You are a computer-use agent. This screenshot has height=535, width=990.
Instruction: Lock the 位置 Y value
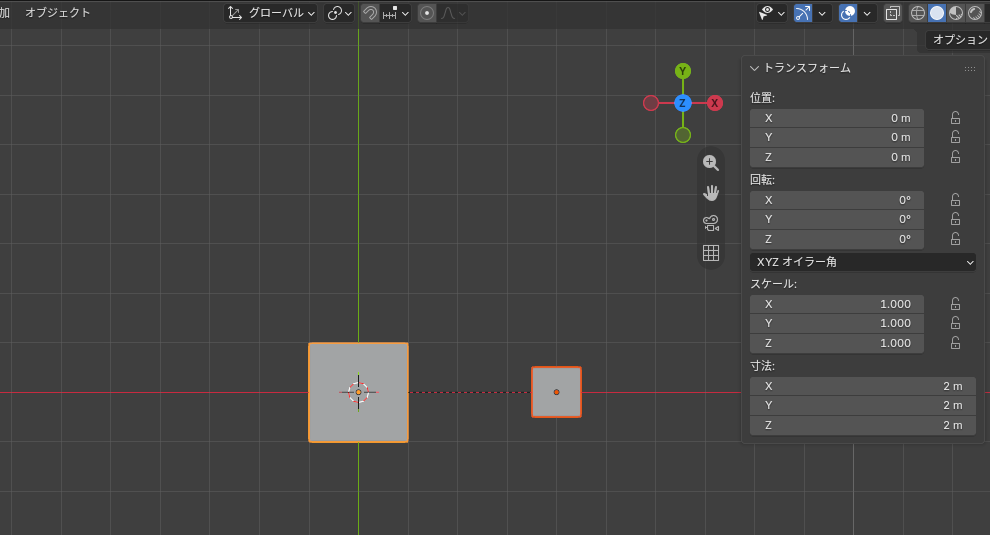955,137
